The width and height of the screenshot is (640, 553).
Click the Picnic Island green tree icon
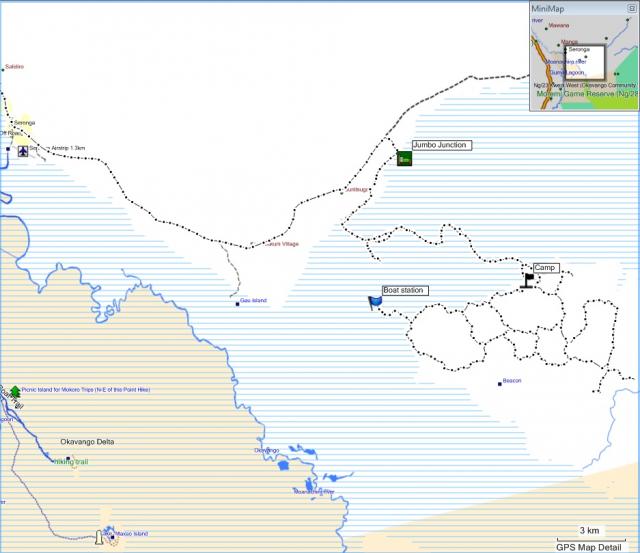point(15,392)
